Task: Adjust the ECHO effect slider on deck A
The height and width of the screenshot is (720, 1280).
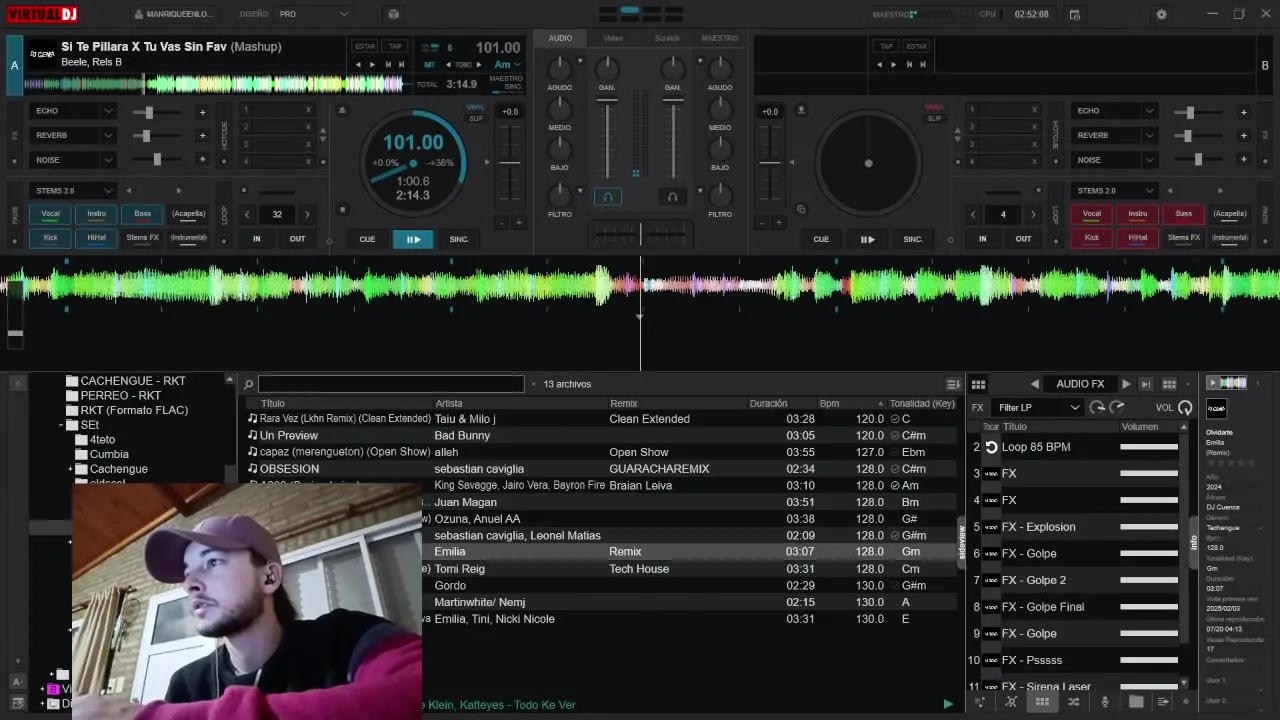Action: click(155, 112)
